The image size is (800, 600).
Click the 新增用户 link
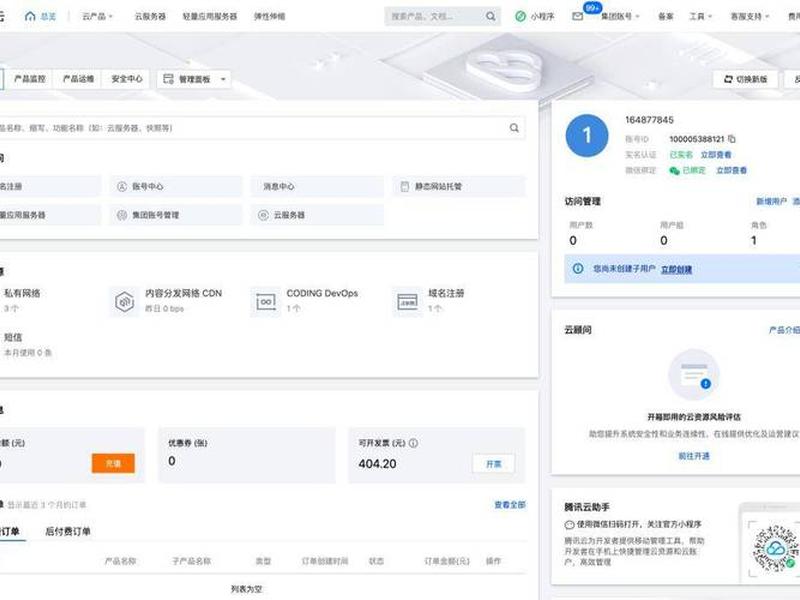coord(771,202)
